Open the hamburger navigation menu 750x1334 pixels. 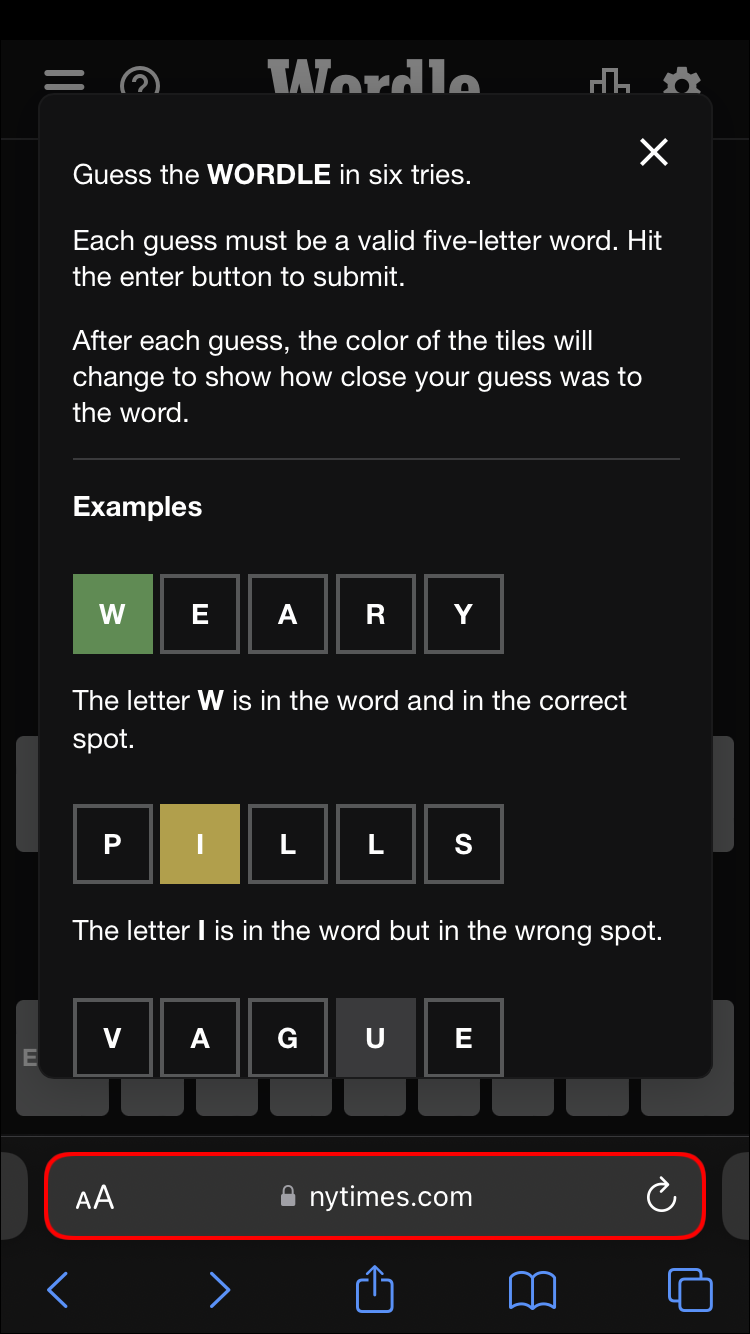click(65, 80)
